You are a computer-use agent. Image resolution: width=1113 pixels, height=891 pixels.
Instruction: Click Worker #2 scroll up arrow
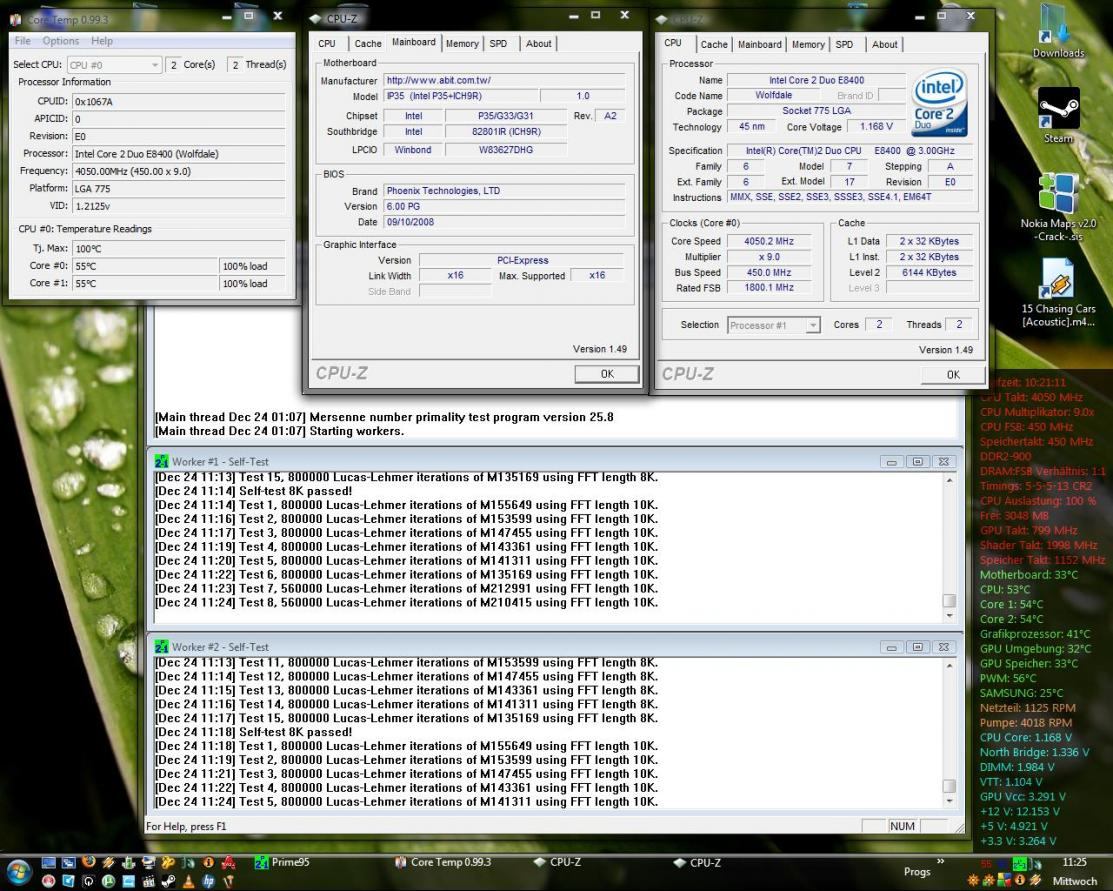[x=949, y=666]
